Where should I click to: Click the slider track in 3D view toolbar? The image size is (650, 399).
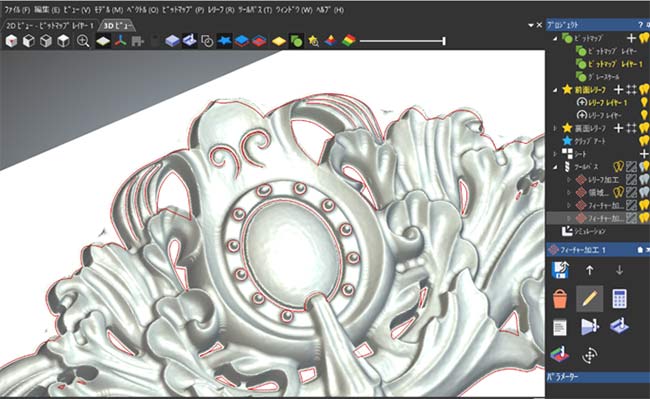click(x=402, y=41)
